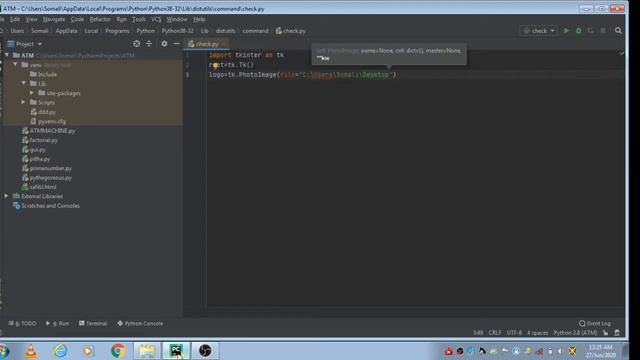Open the Windows Start menu
This screenshot has height=360, width=640.
pos(4,351)
